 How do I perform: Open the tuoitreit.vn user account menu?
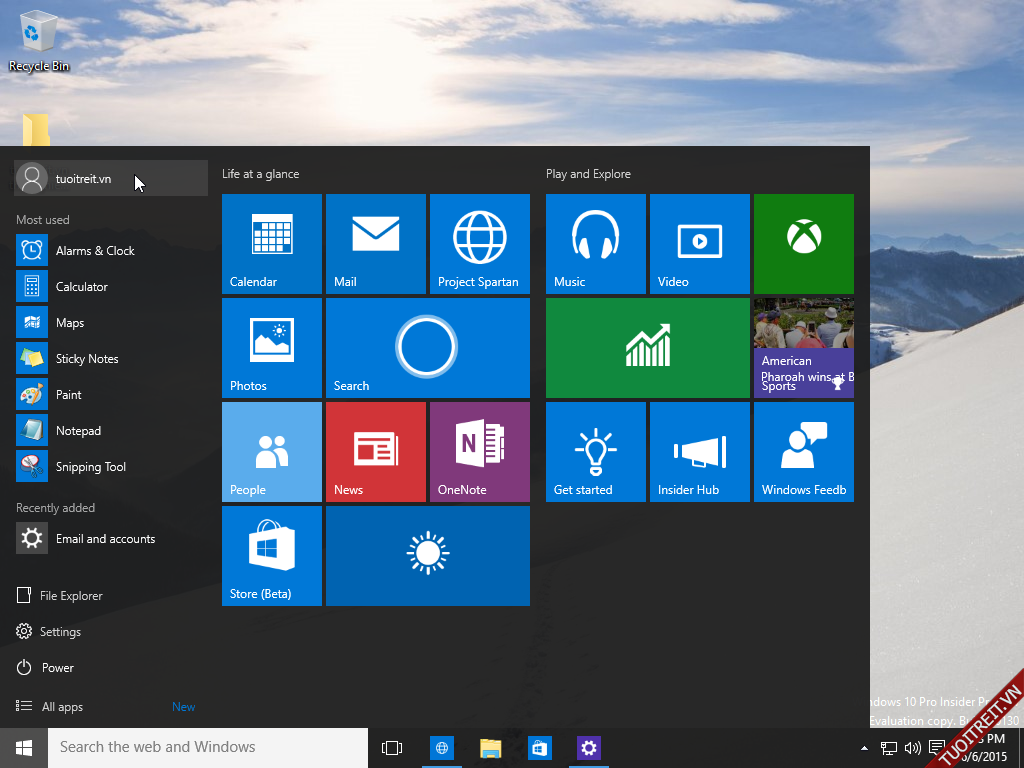tap(83, 179)
